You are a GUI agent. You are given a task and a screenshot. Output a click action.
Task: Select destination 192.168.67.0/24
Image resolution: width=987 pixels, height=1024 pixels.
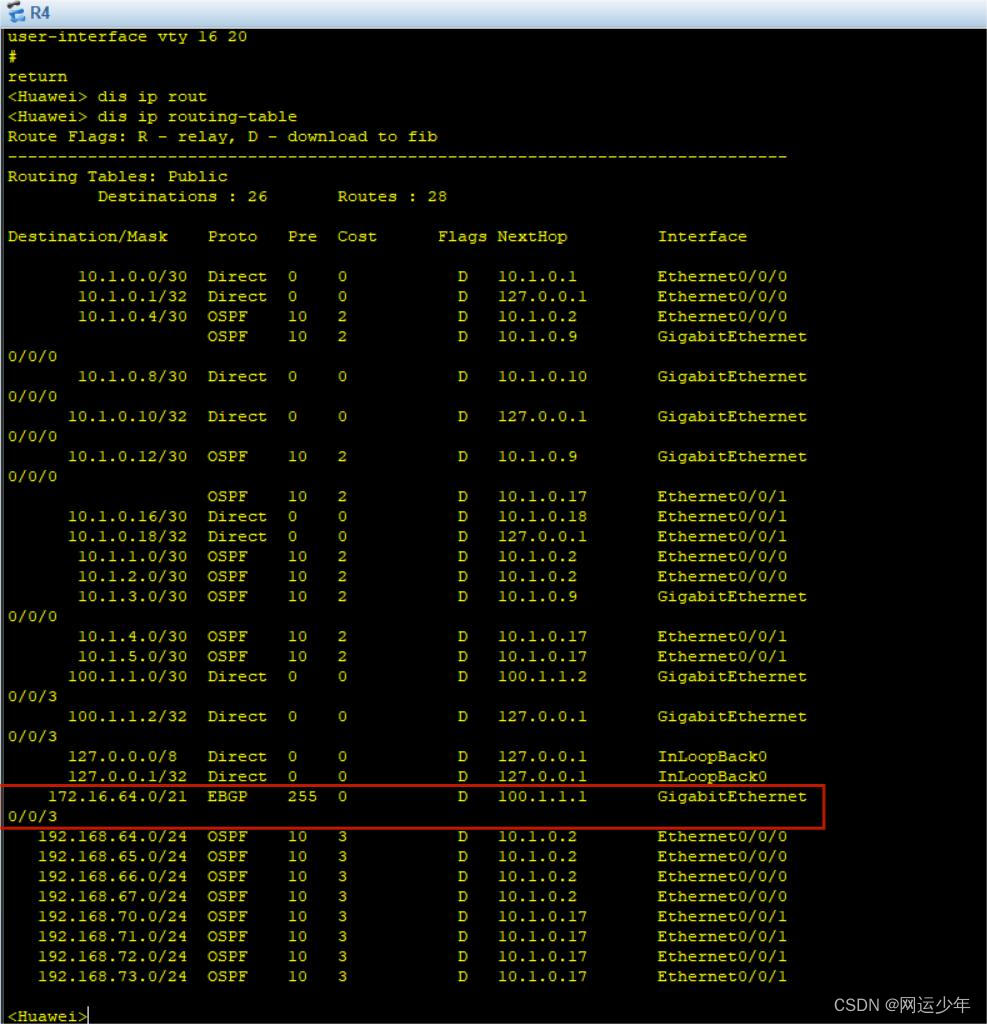click(x=112, y=897)
